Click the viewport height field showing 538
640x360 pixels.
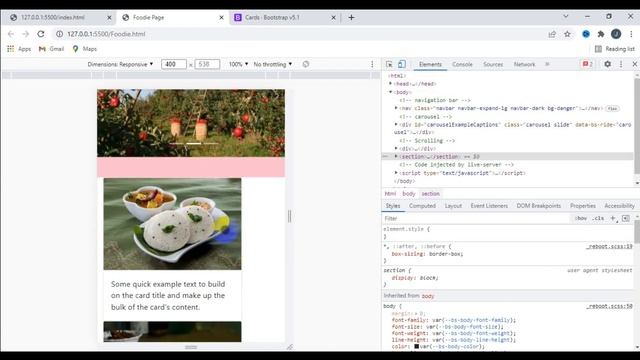207,64
